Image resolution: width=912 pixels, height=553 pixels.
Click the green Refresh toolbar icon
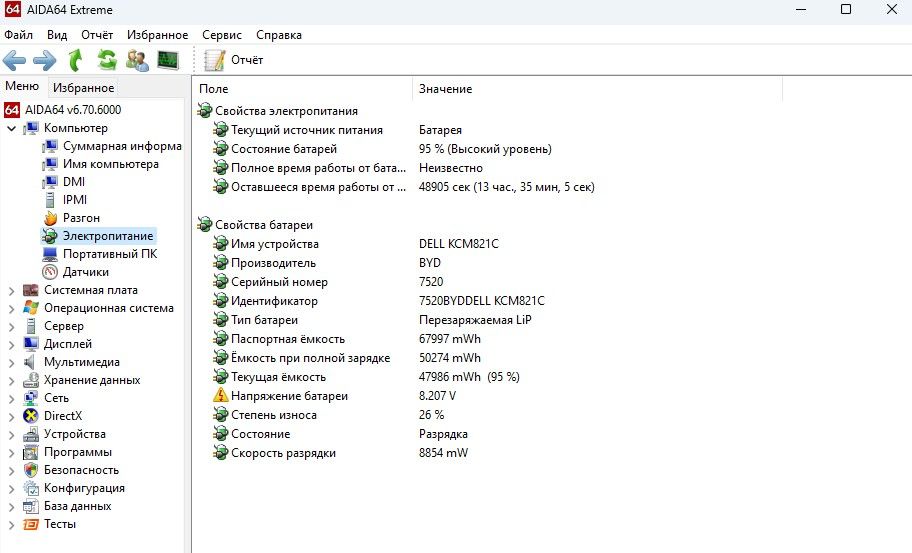point(107,60)
